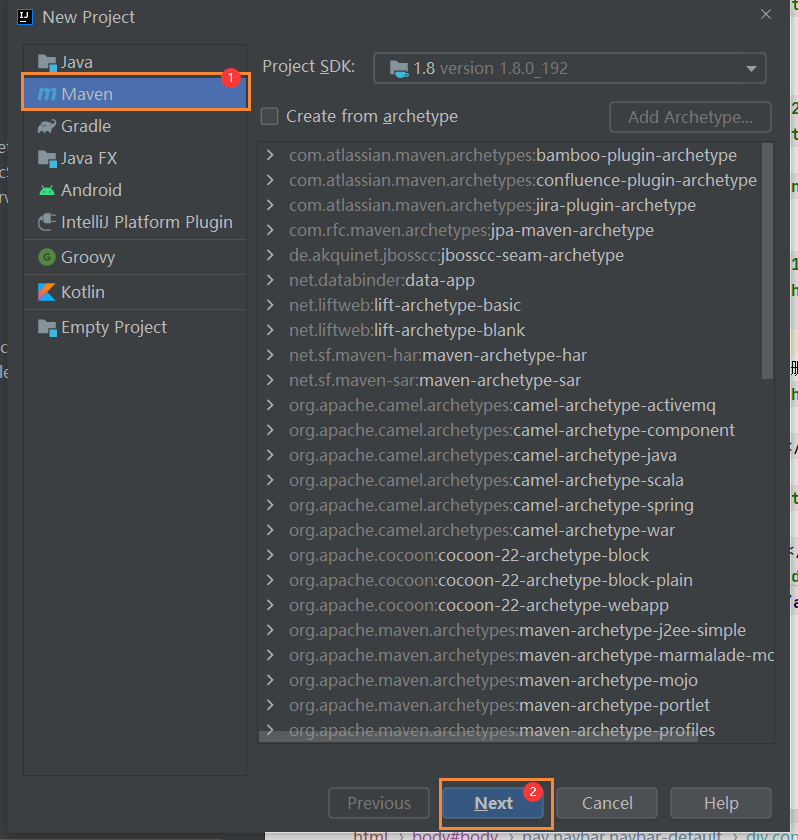Click the Empty Project folder icon

pyautogui.click(x=47, y=327)
